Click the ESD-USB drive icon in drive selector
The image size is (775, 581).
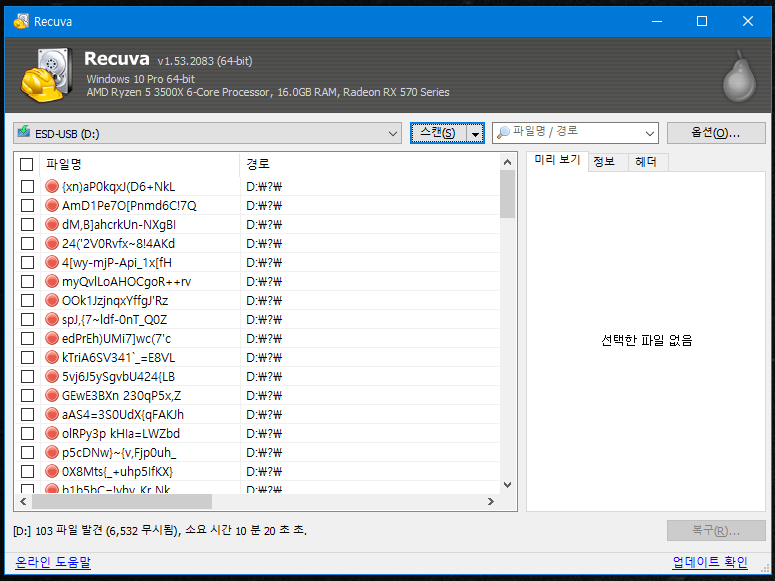(24, 132)
